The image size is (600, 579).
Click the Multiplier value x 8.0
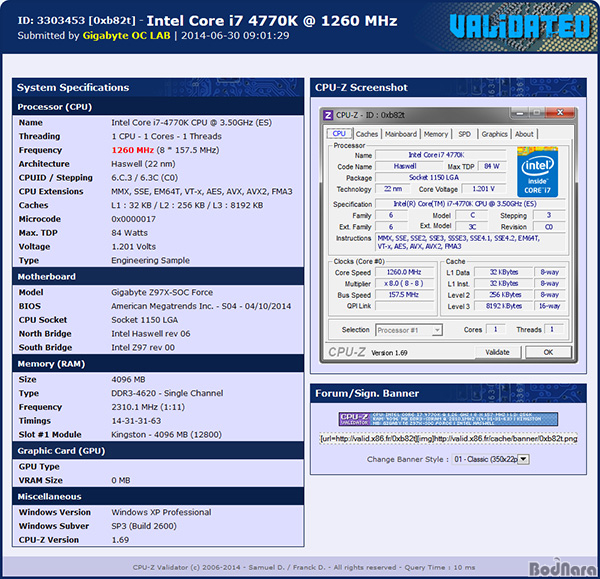404,284
